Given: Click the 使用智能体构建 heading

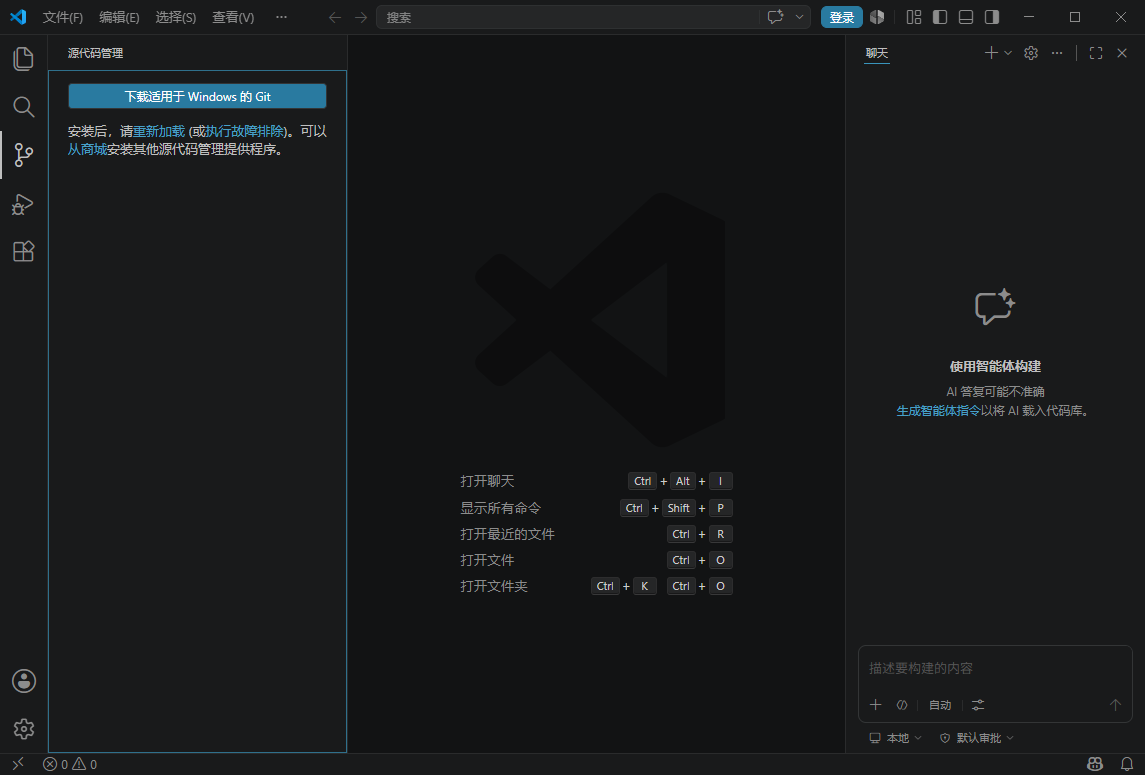Looking at the screenshot, I should [995, 366].
